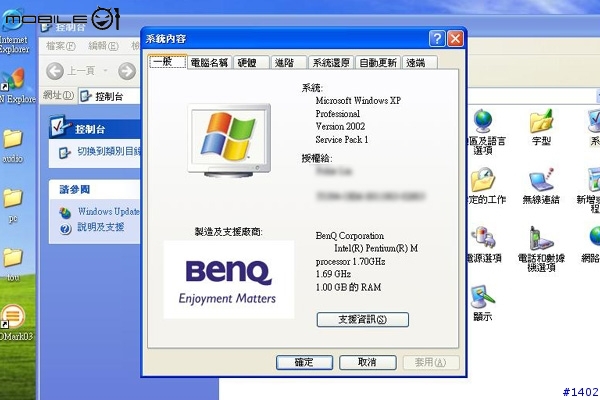Click the 控制台 panel header icon
The width and height of the screenshot is (600, 400).
tap(60, 126)
